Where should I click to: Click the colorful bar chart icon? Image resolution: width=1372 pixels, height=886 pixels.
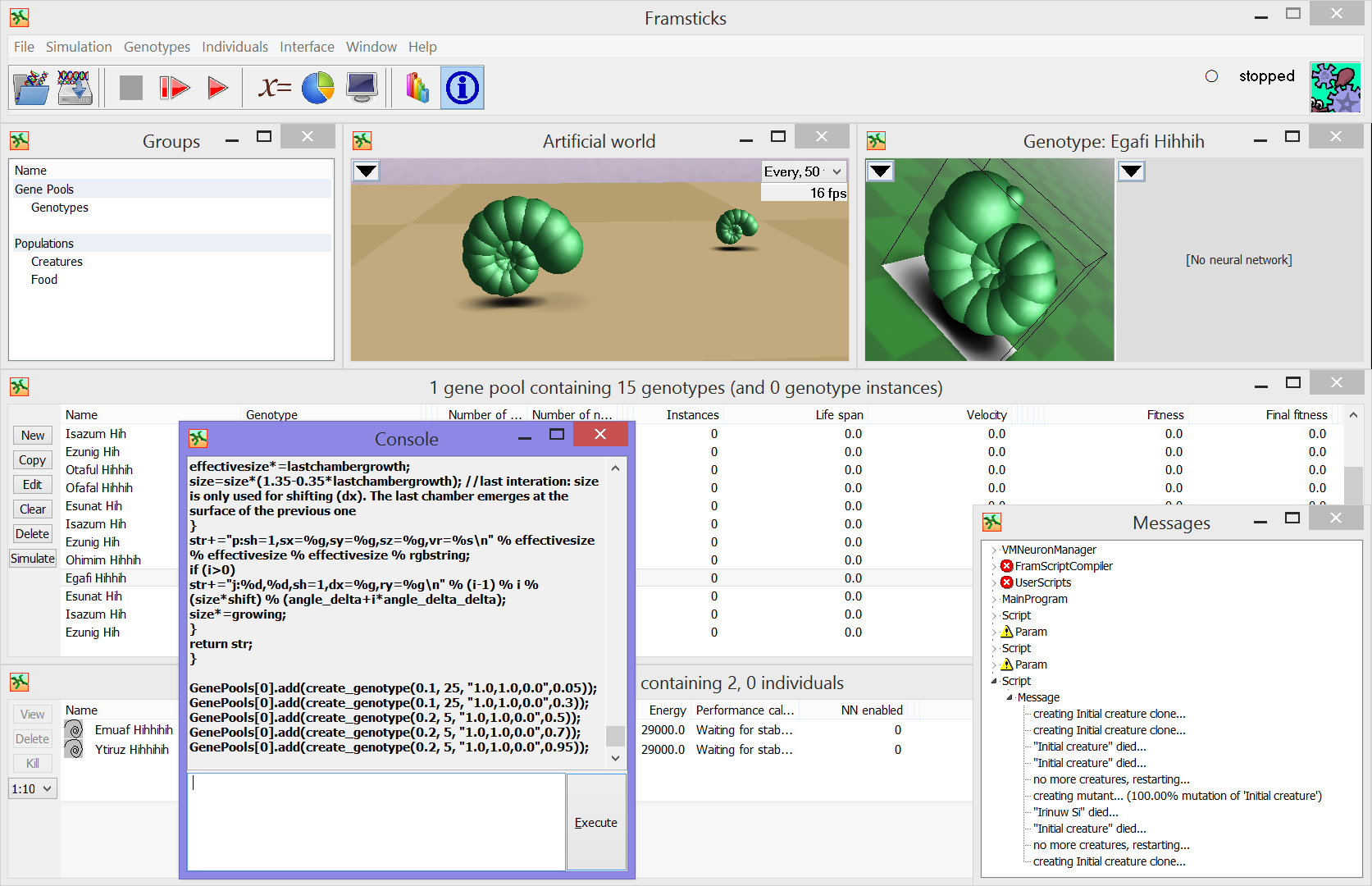(417, 88)
